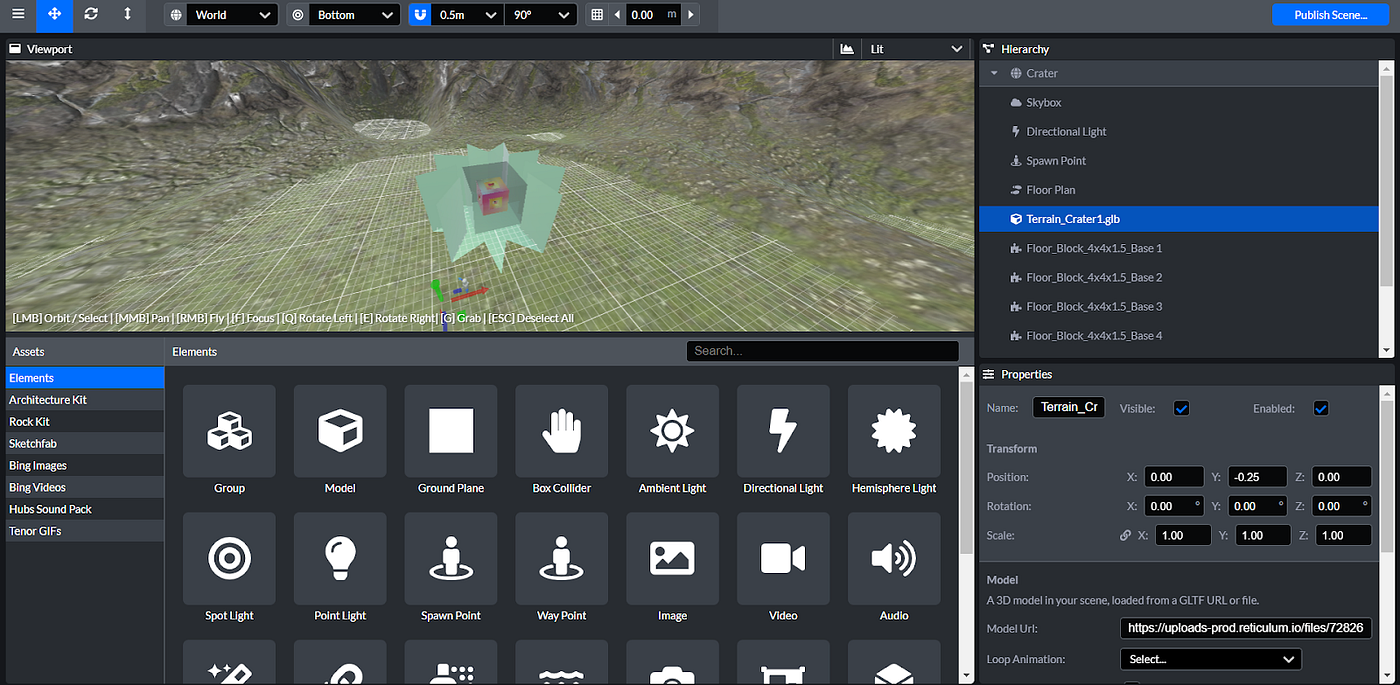The image size is (1400, 685).
Task: Open the Architecture Kit asset category
Action: [x=85, y=400]
